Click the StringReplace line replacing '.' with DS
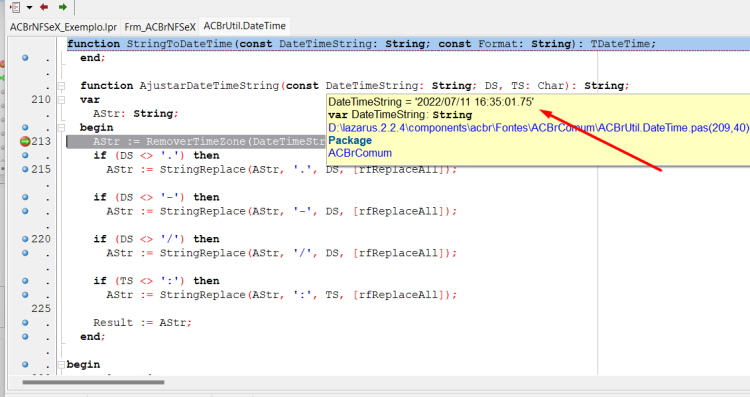This screenshot has height=397, width=750. pyautogui.click(x=281, y=170)
